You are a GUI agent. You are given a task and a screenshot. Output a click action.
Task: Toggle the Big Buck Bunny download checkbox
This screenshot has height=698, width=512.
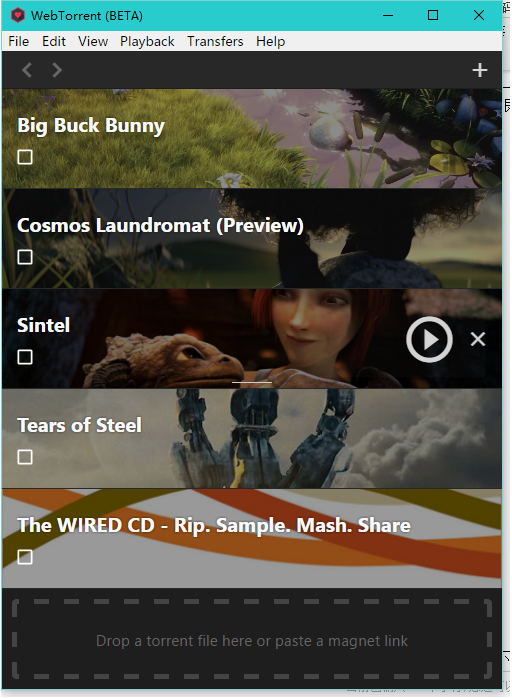pyautogui.click(x=25, y=157)
